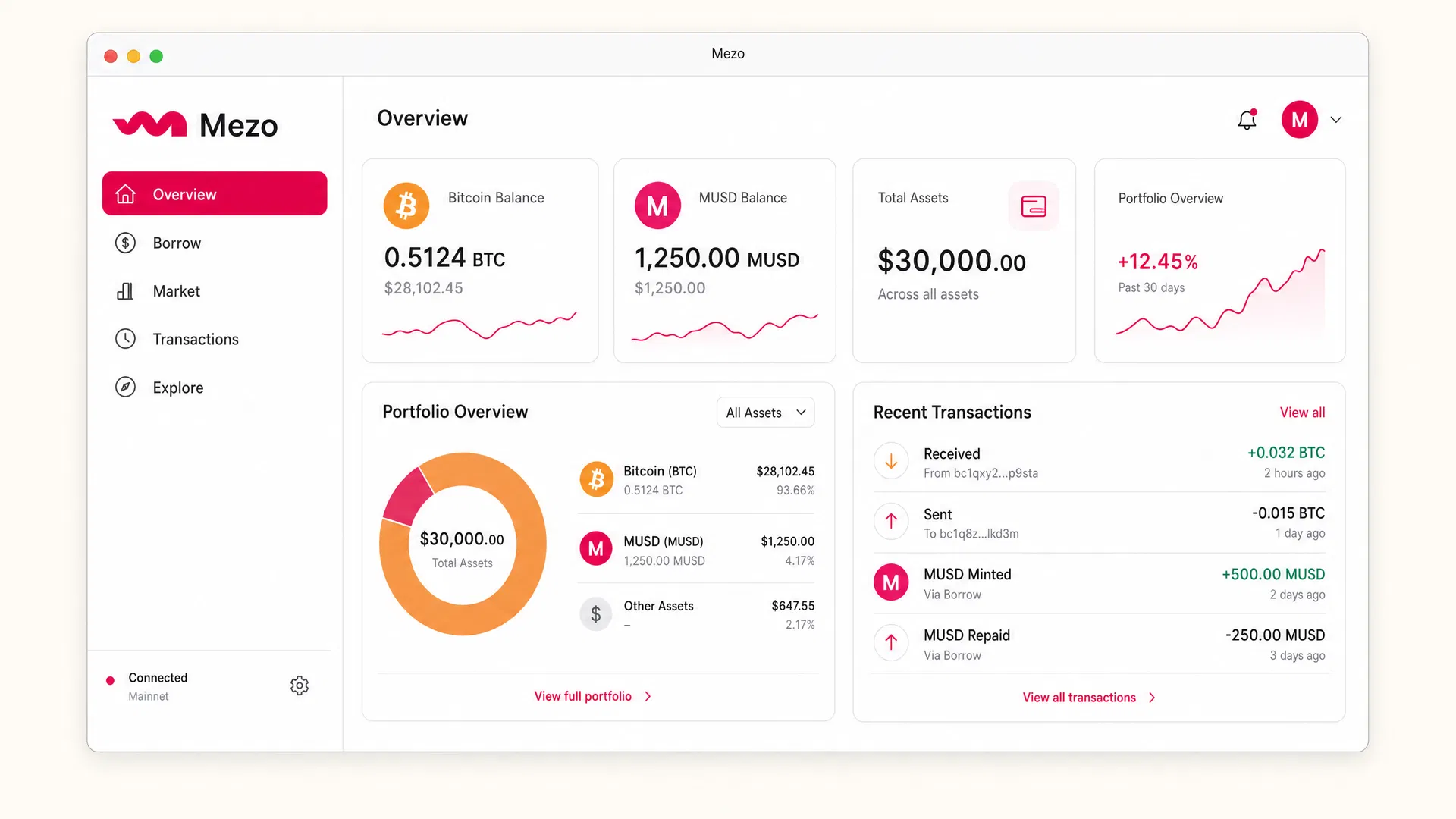Click the View all link
Viewport: 1456px width, 819px height.
tap(1303, 413)
